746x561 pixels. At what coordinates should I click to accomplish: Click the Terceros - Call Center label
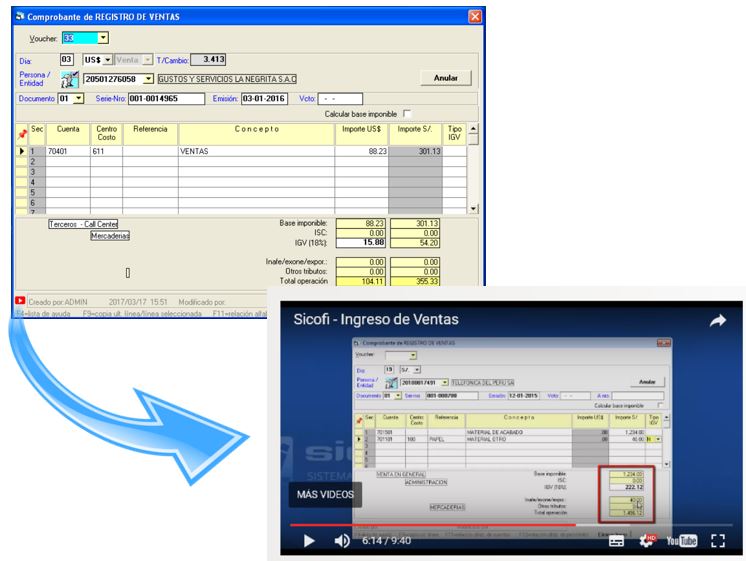pyautogui.click(x=83, y=224)
